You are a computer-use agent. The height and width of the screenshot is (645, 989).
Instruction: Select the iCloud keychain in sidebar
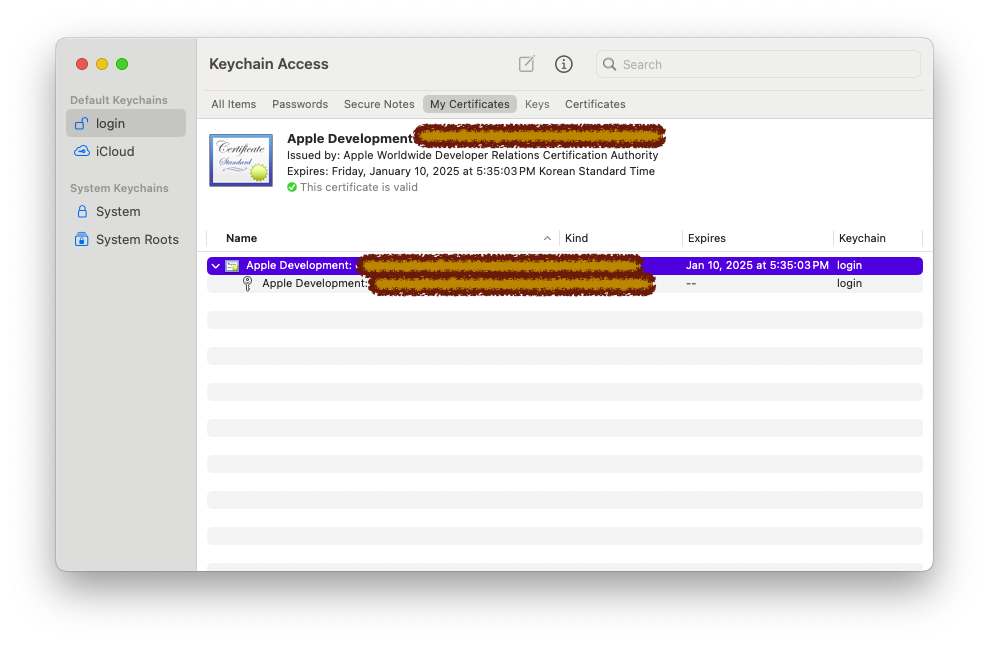click(126, 151)
